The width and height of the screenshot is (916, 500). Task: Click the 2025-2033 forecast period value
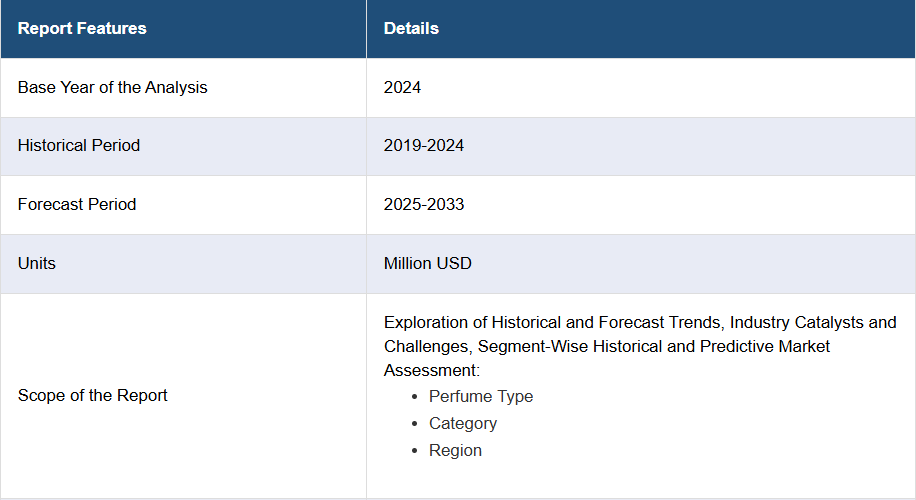[x=424, y=204]
